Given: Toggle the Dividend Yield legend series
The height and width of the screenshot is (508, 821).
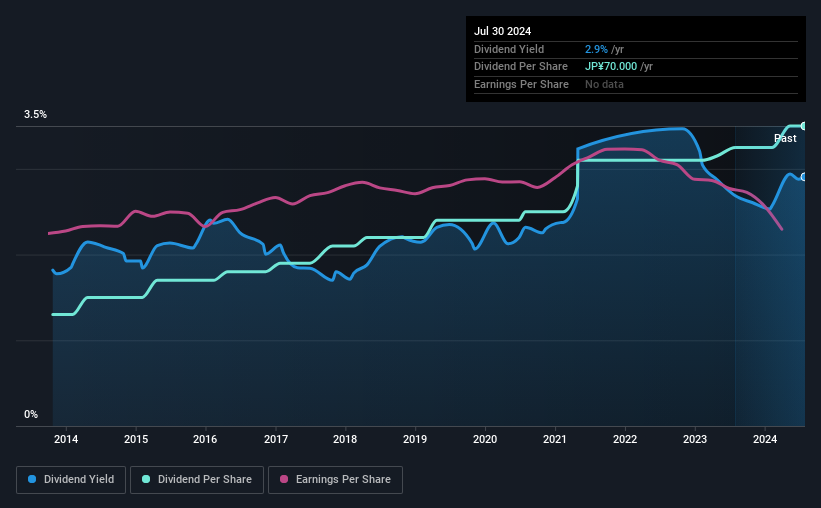Looking at the screenshot, I should tap(71, 480).
